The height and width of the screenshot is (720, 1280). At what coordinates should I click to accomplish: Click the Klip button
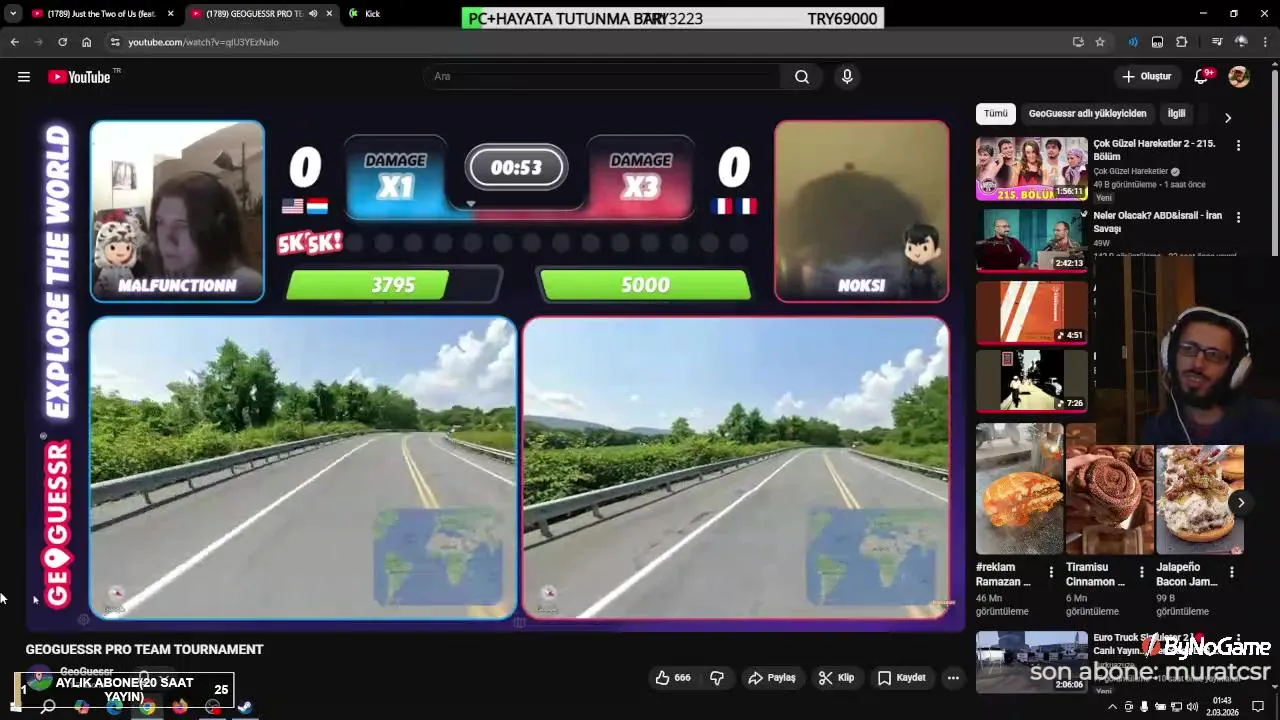(836, 678)
